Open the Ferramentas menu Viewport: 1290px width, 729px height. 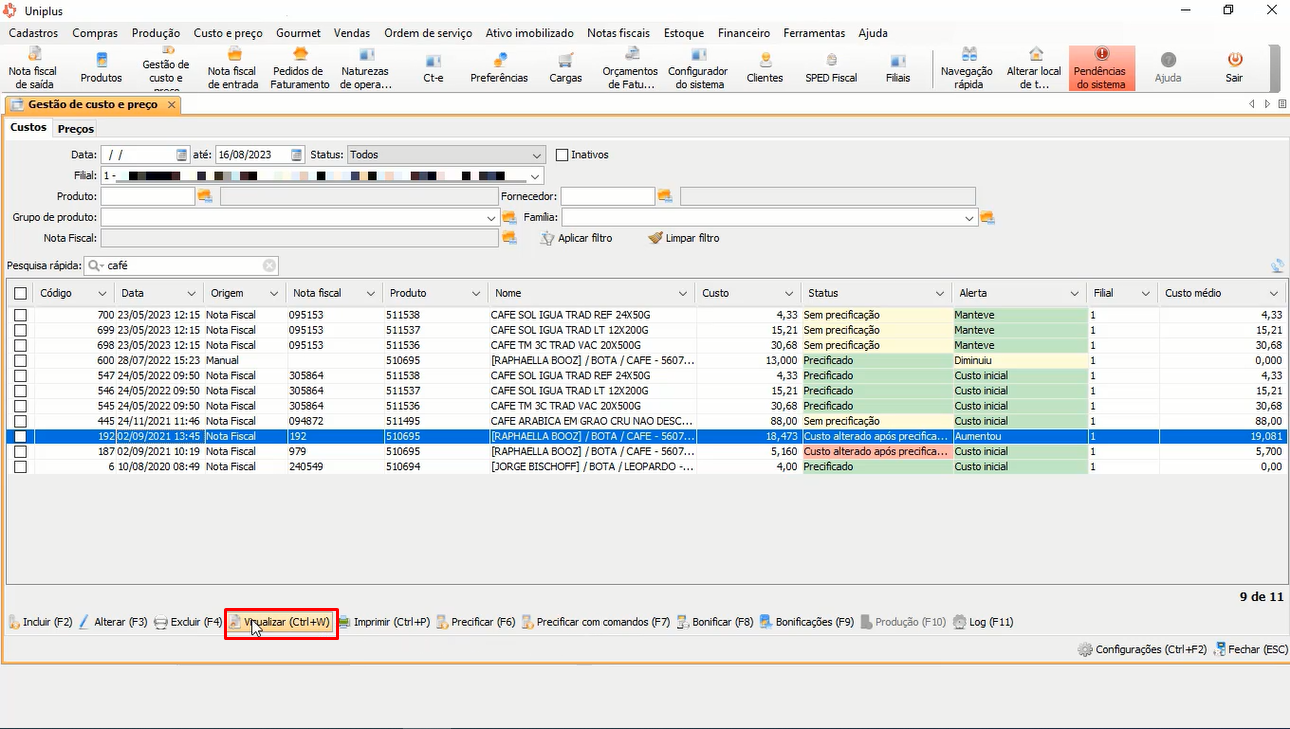click(814, 33)
